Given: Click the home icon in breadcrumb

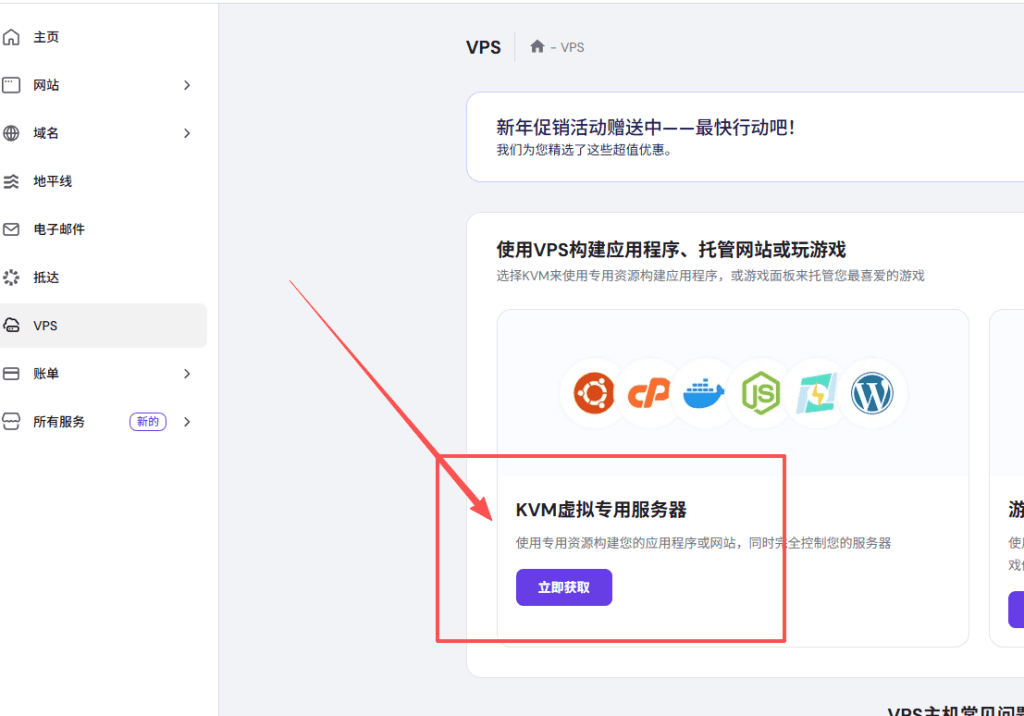Looking at the screenshot, I should 537,47.
